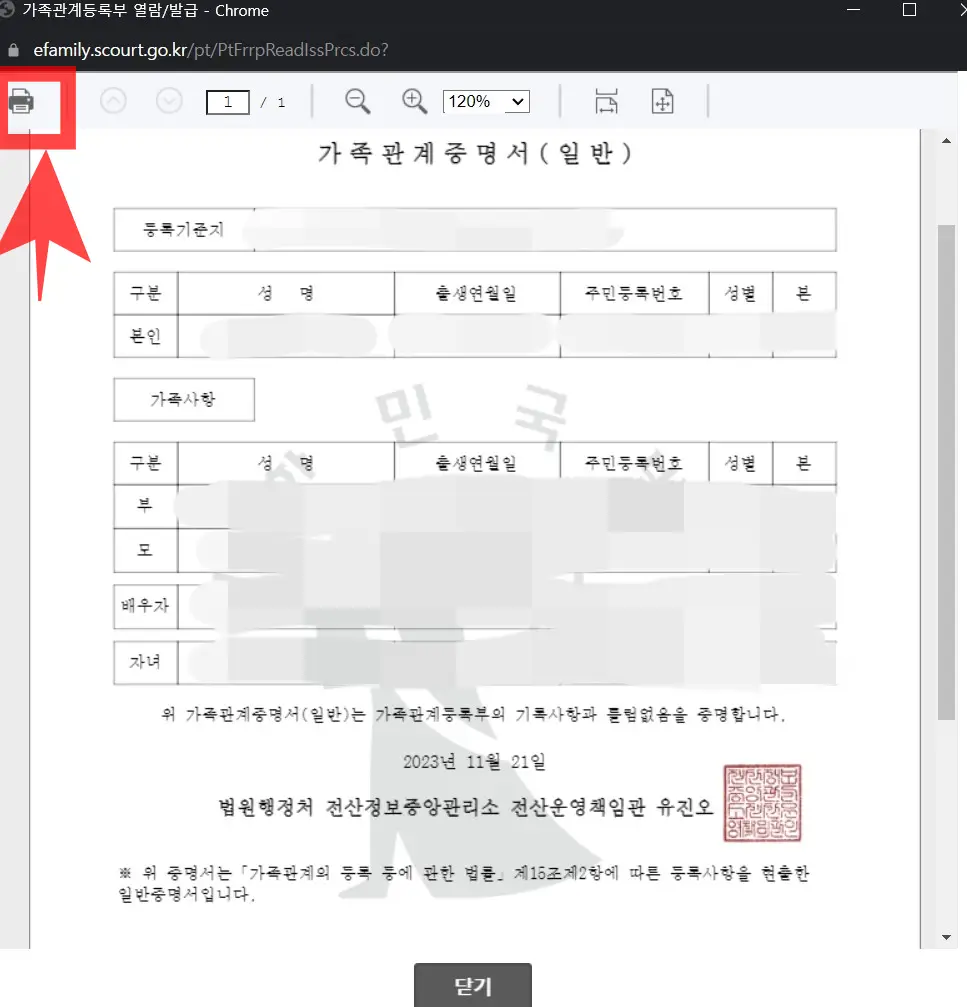Click the scrollbar down arrow
This screenshot has height=1007, width=967.
point(948,937)
